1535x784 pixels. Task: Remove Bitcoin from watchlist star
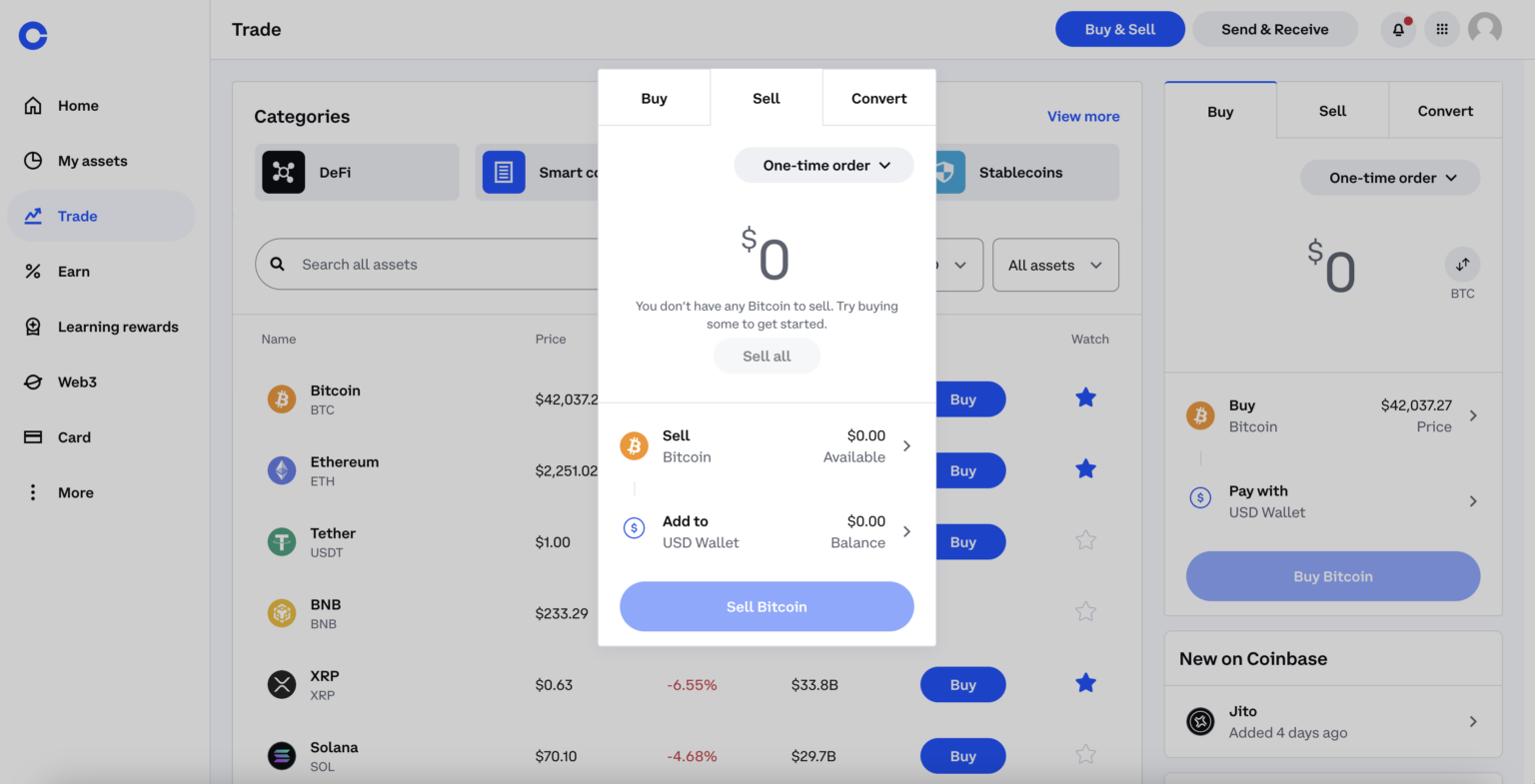click(1086, 398)
